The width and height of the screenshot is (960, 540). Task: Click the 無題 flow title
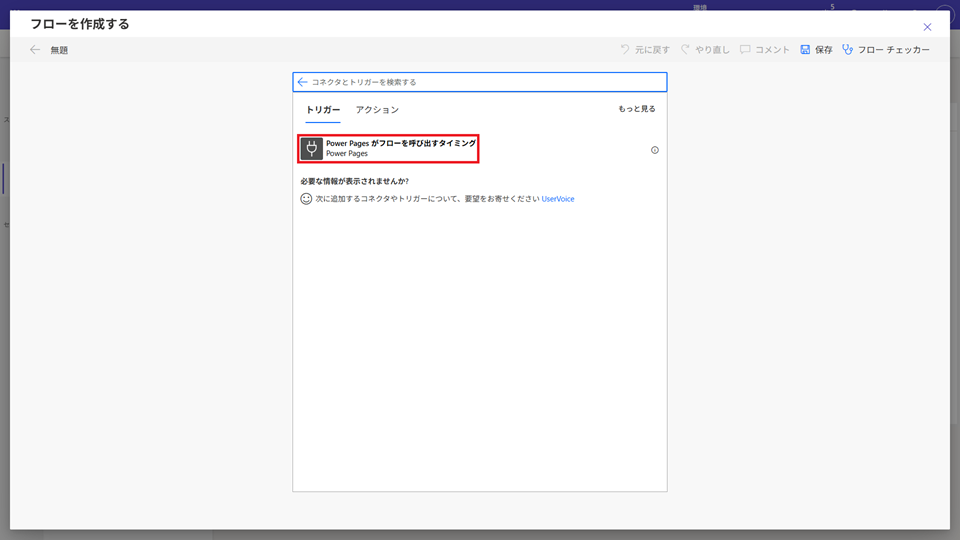click(59, 50)
